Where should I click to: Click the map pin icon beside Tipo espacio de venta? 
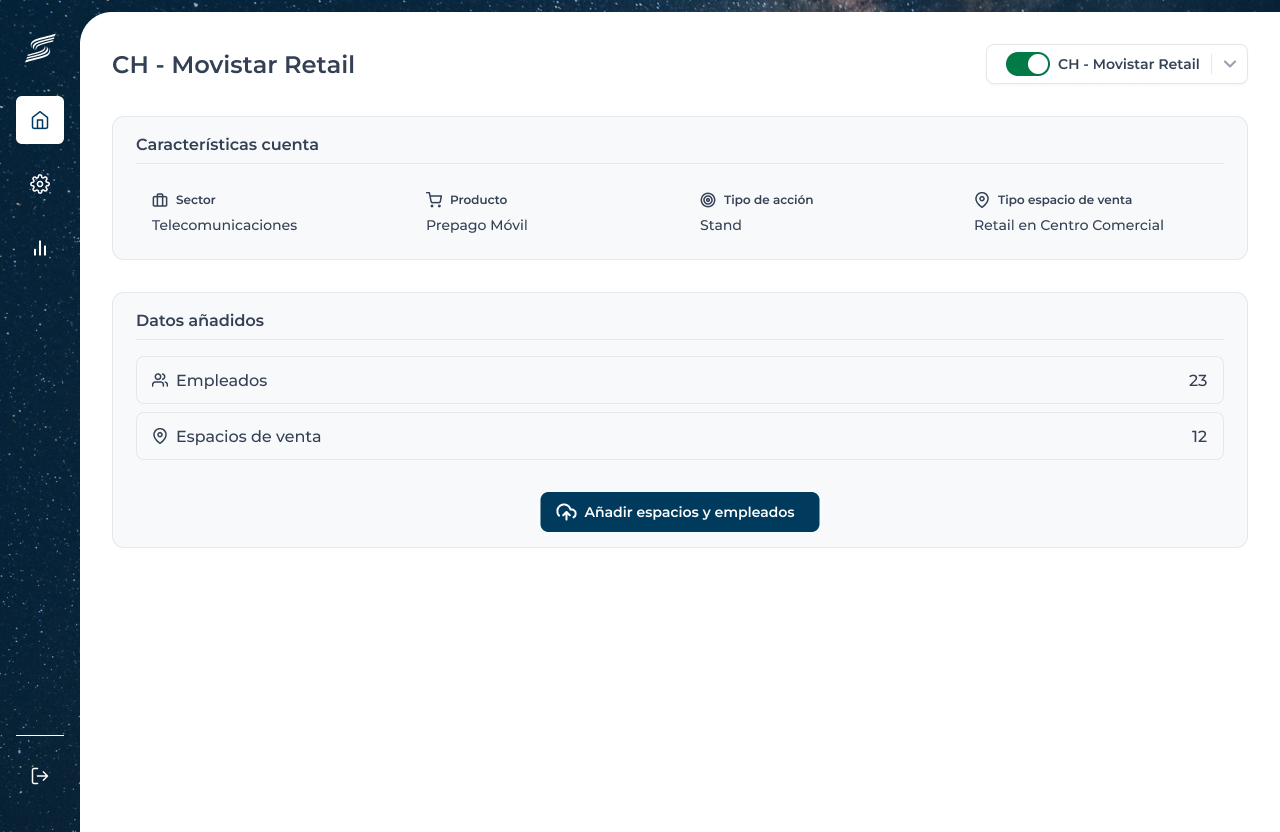click(x=982, y=200)
